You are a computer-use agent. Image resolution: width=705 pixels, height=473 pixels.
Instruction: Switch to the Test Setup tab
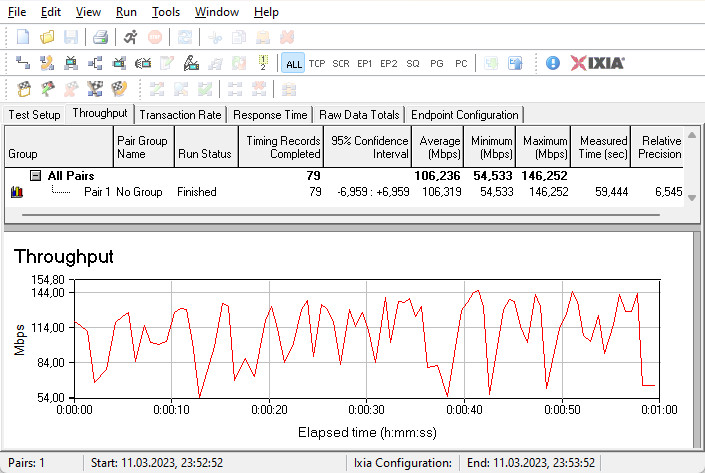35,115
